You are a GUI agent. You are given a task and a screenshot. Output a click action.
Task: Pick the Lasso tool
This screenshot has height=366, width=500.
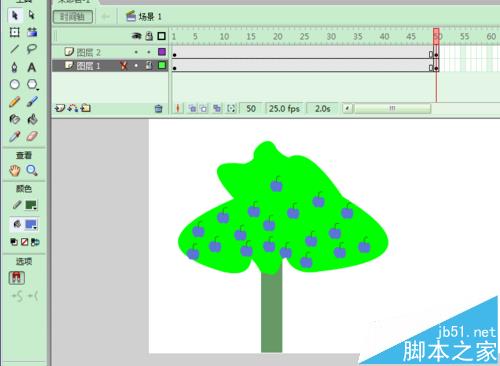[x=32, y=49]
